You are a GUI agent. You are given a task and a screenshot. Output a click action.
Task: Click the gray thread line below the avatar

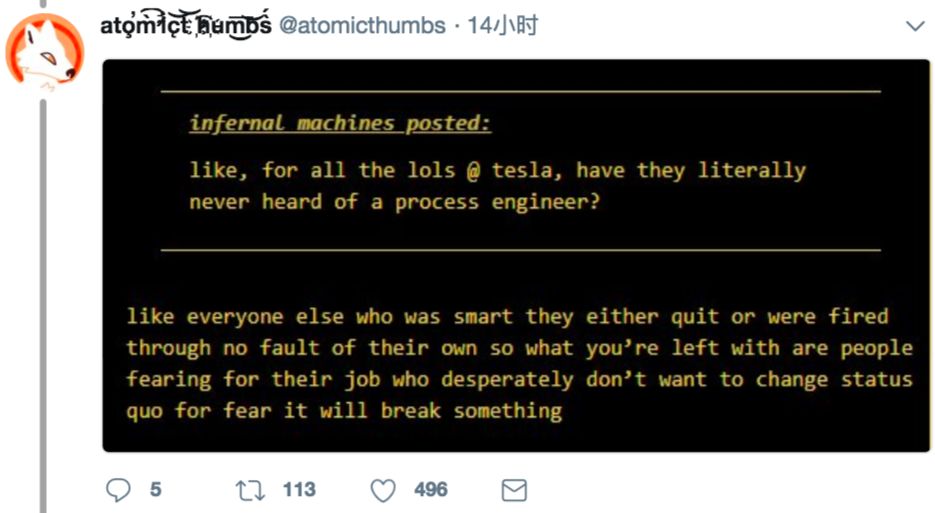43,306
